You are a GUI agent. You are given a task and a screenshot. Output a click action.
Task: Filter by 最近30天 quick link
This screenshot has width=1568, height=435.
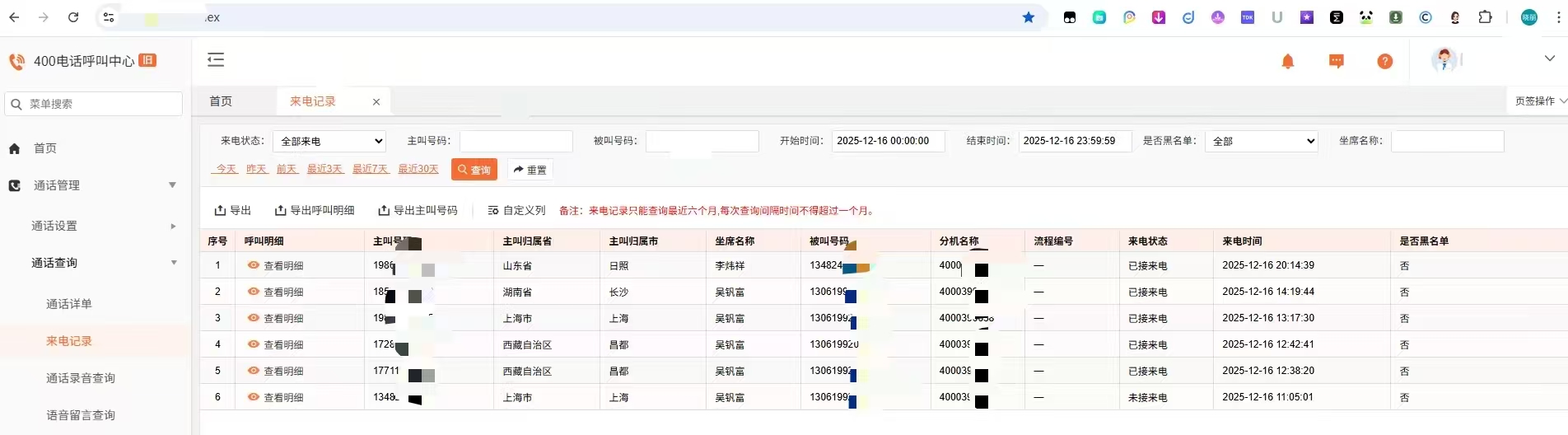pyautogui.click(x=418, y=169)
